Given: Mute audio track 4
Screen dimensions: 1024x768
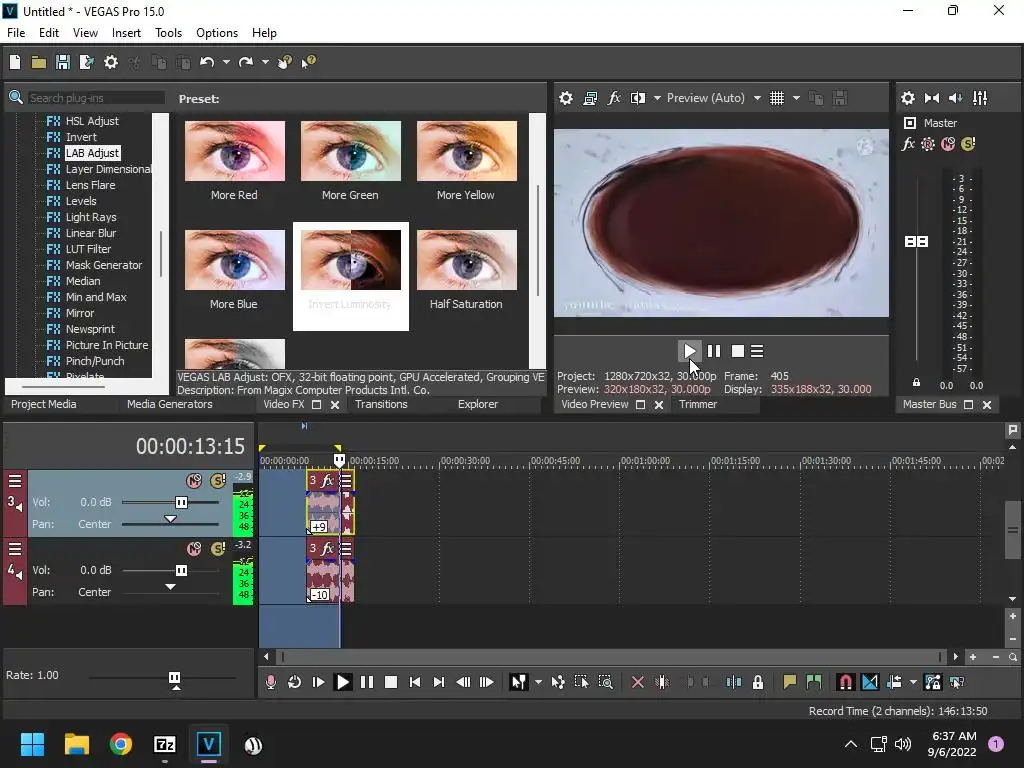Looking at the screenshot, I should 194,549.
